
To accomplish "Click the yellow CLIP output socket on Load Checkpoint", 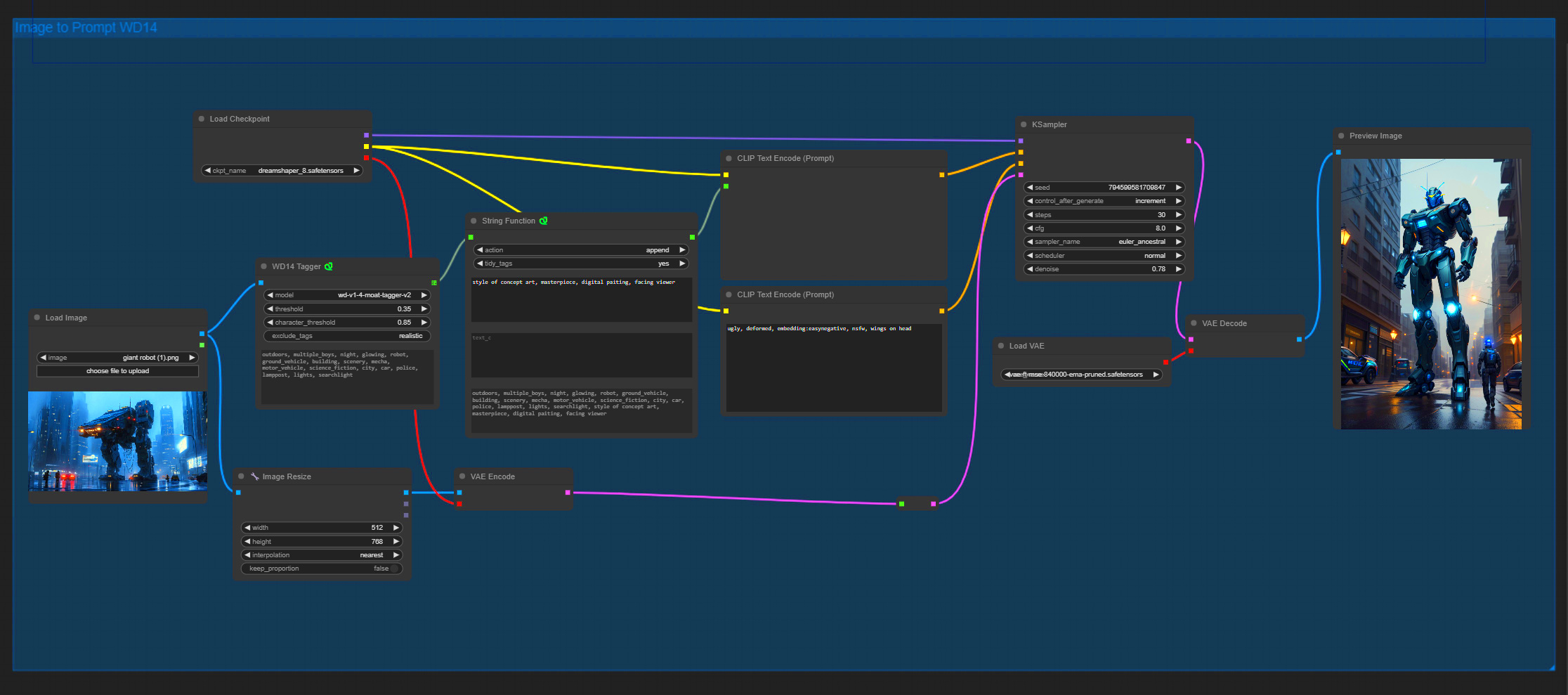I will 366,146.
